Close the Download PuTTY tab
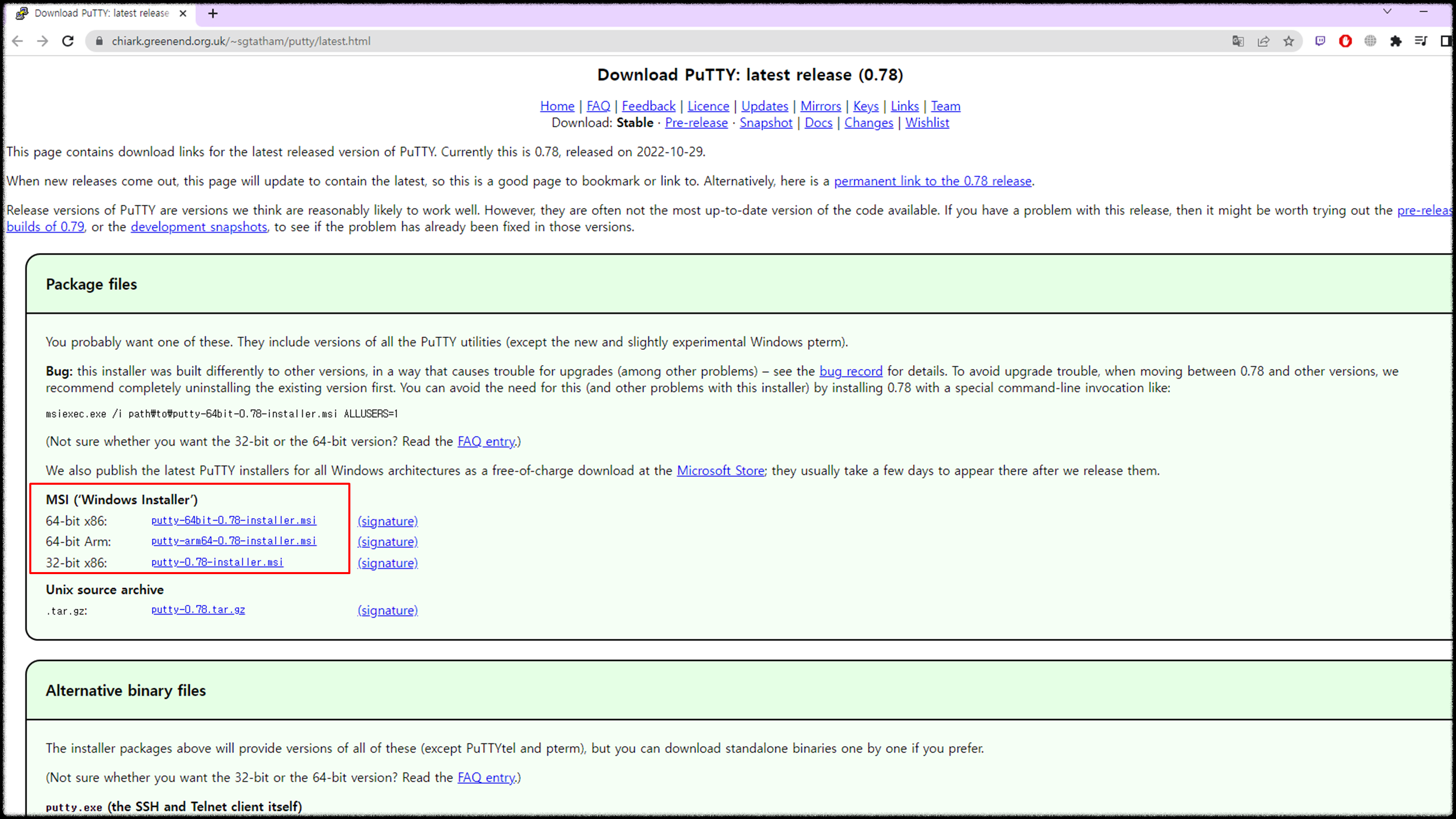Screen dimensions: 1456x819 click(x=183, y=14)
